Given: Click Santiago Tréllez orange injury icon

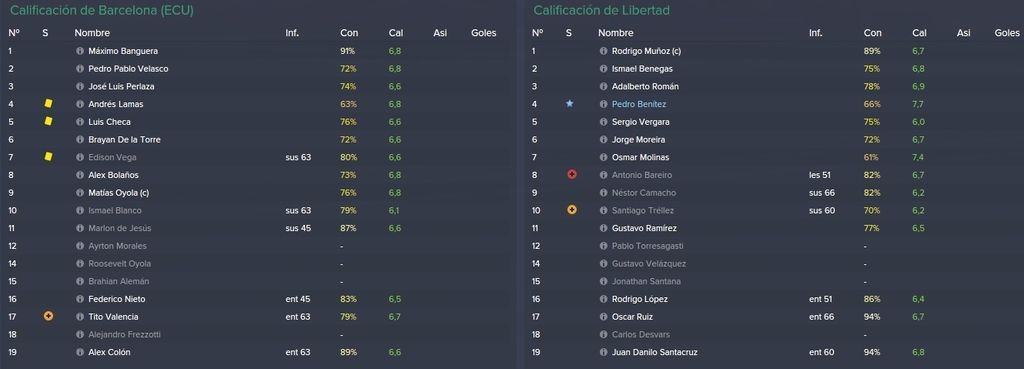Looking at the screenshot, I should pos(571,210).
